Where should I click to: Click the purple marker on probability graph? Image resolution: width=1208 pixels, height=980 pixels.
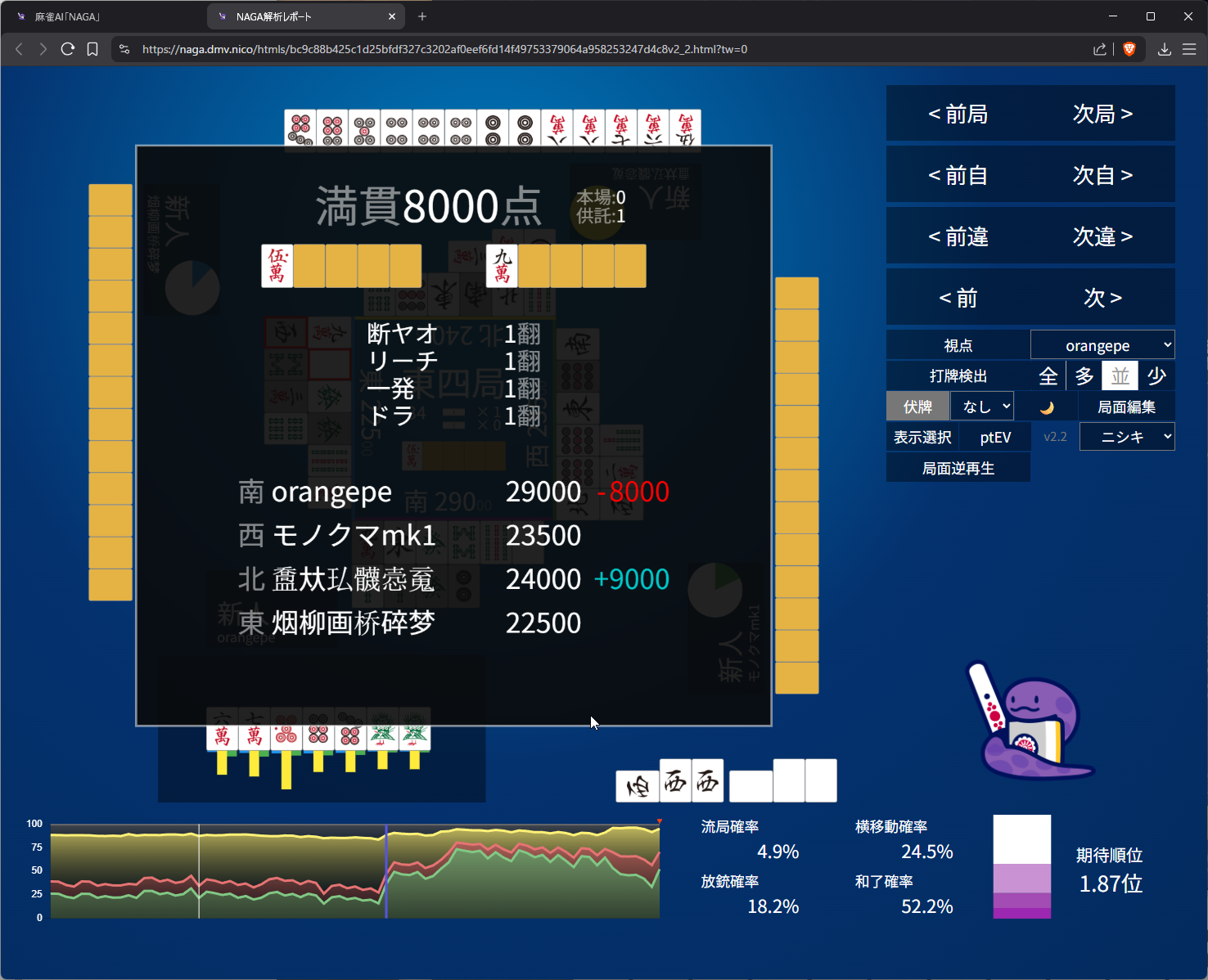(x=386, y=871)
